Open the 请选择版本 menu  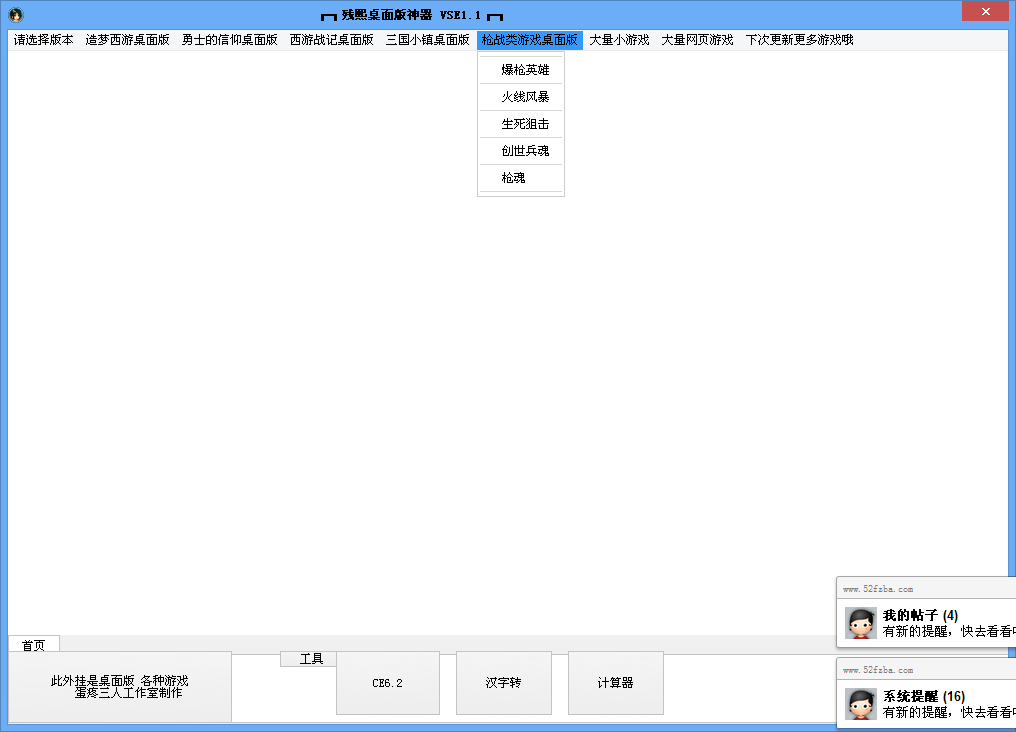(43, 40)
